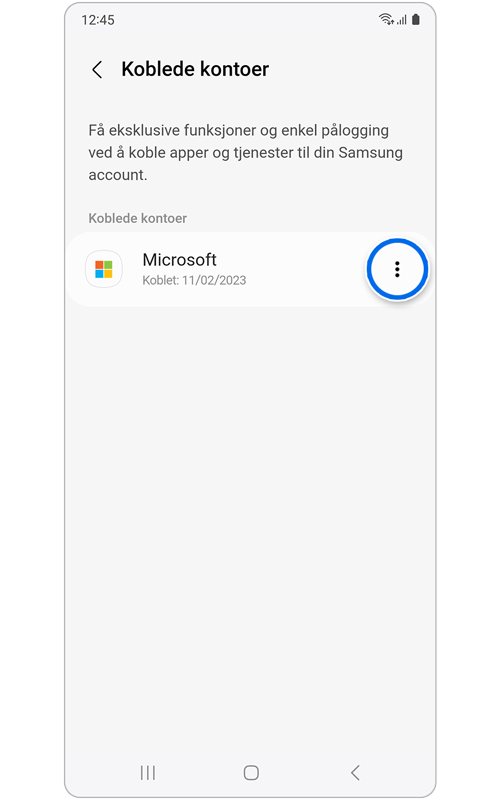
Task: Open more options for Microsoft account
Action: [x=397, y=269]
